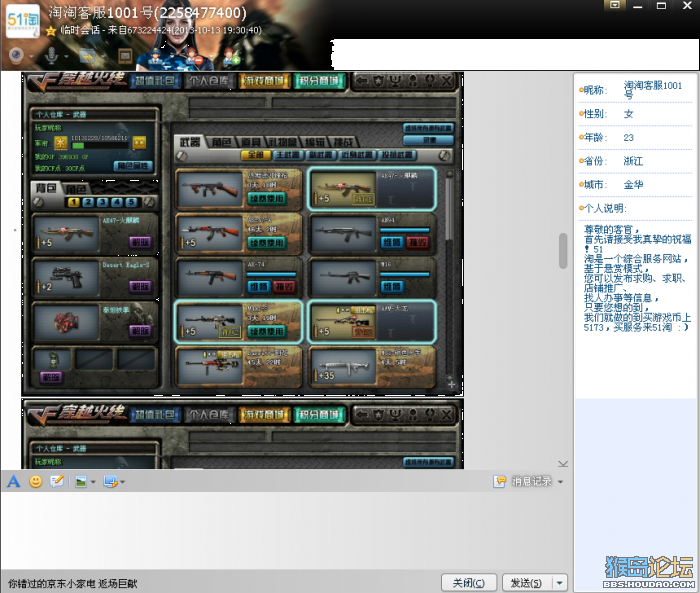Click the game trophy icon in top screenshot

pyautogui.click(x=396, y=81)
